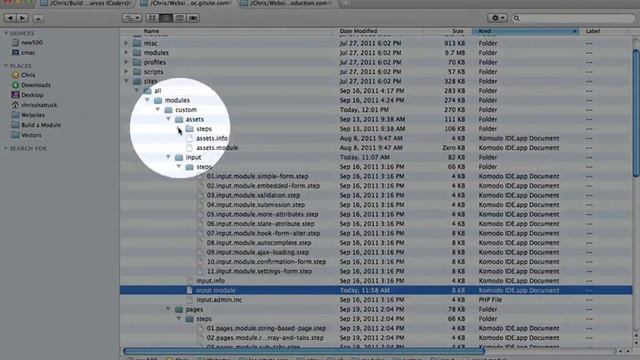Click the all folder icon

tap(147, 91)
